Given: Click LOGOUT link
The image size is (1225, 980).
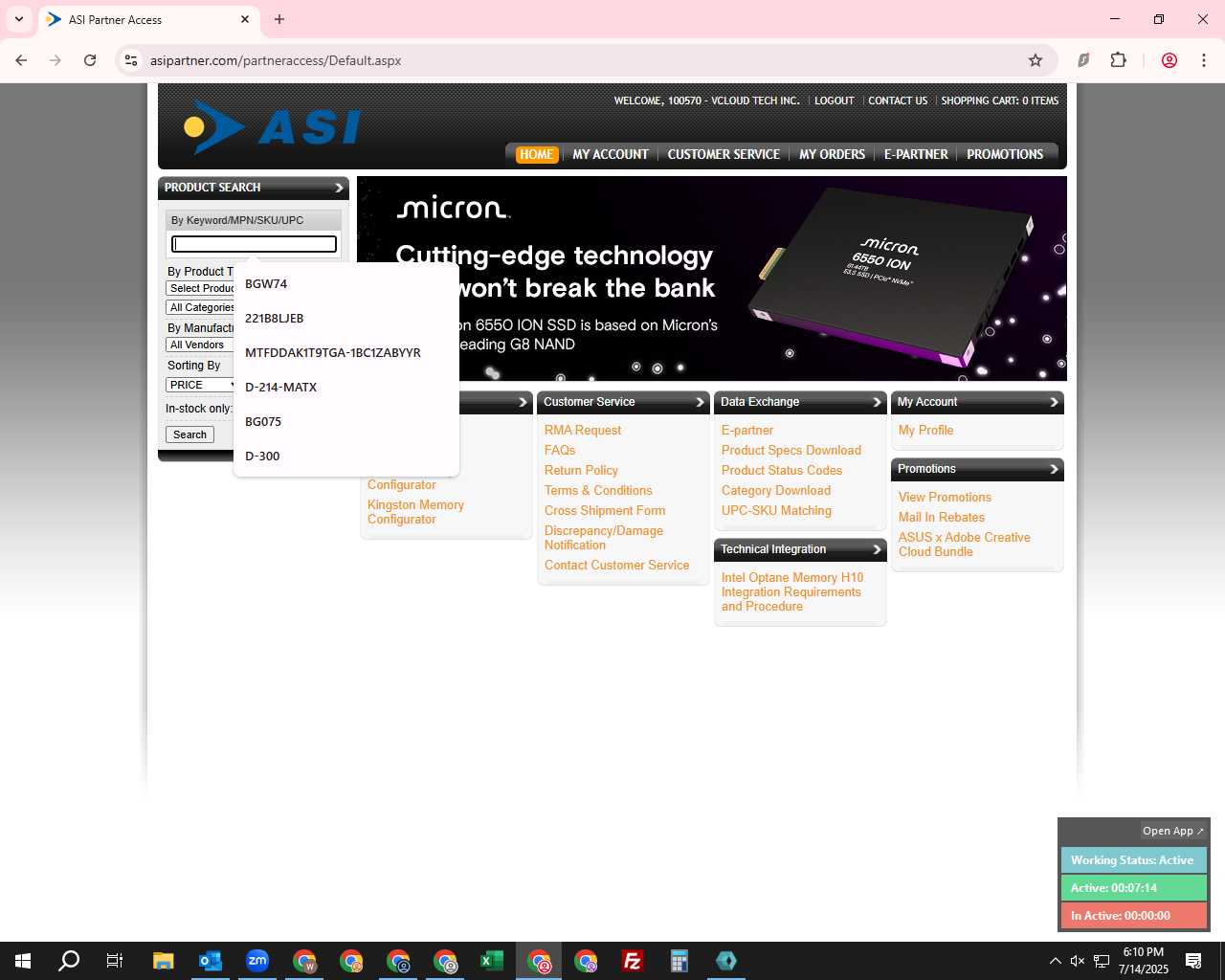Looking at the screenshot, I should coord(835,100).
